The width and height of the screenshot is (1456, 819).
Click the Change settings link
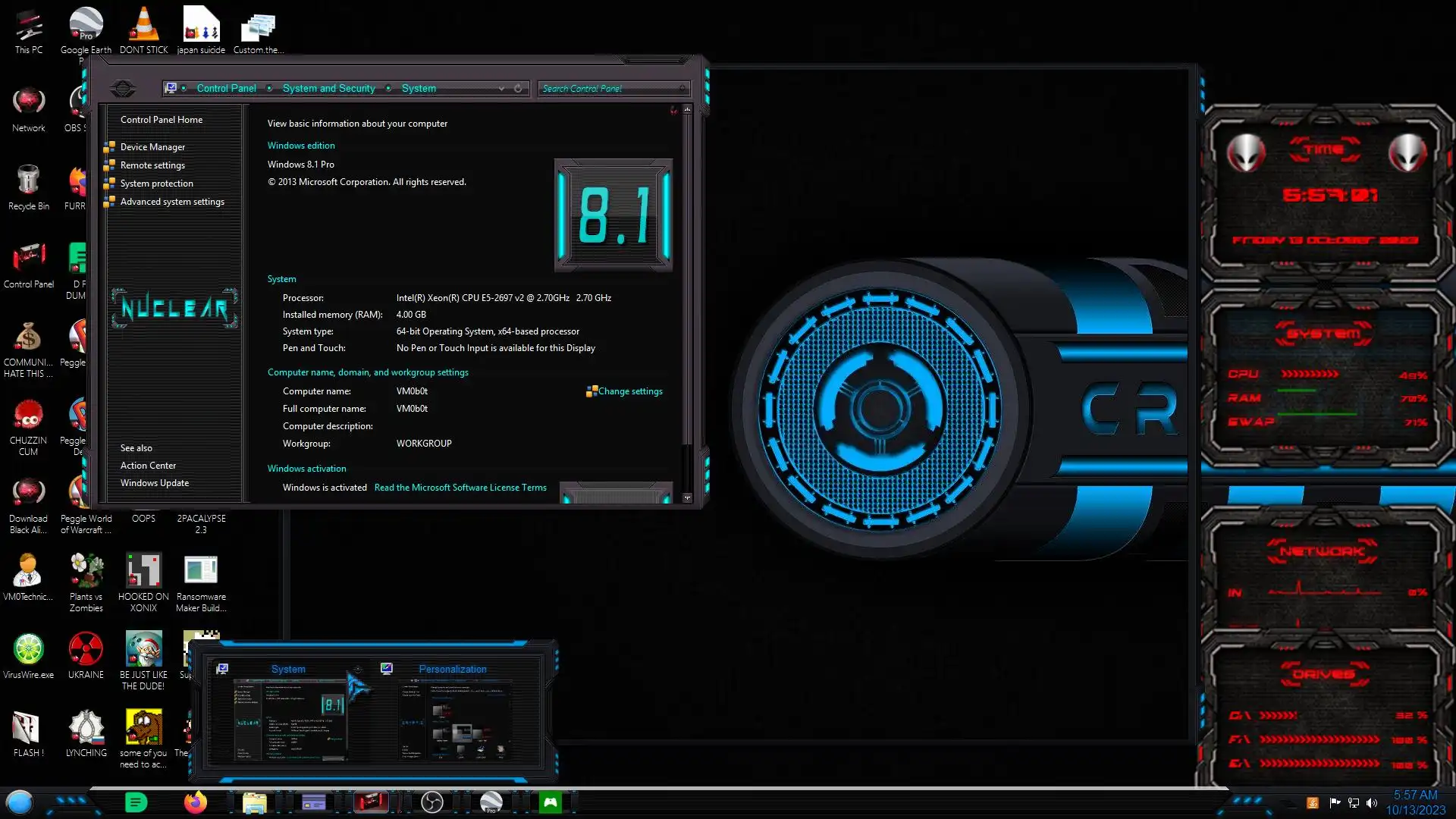point(629,391)
